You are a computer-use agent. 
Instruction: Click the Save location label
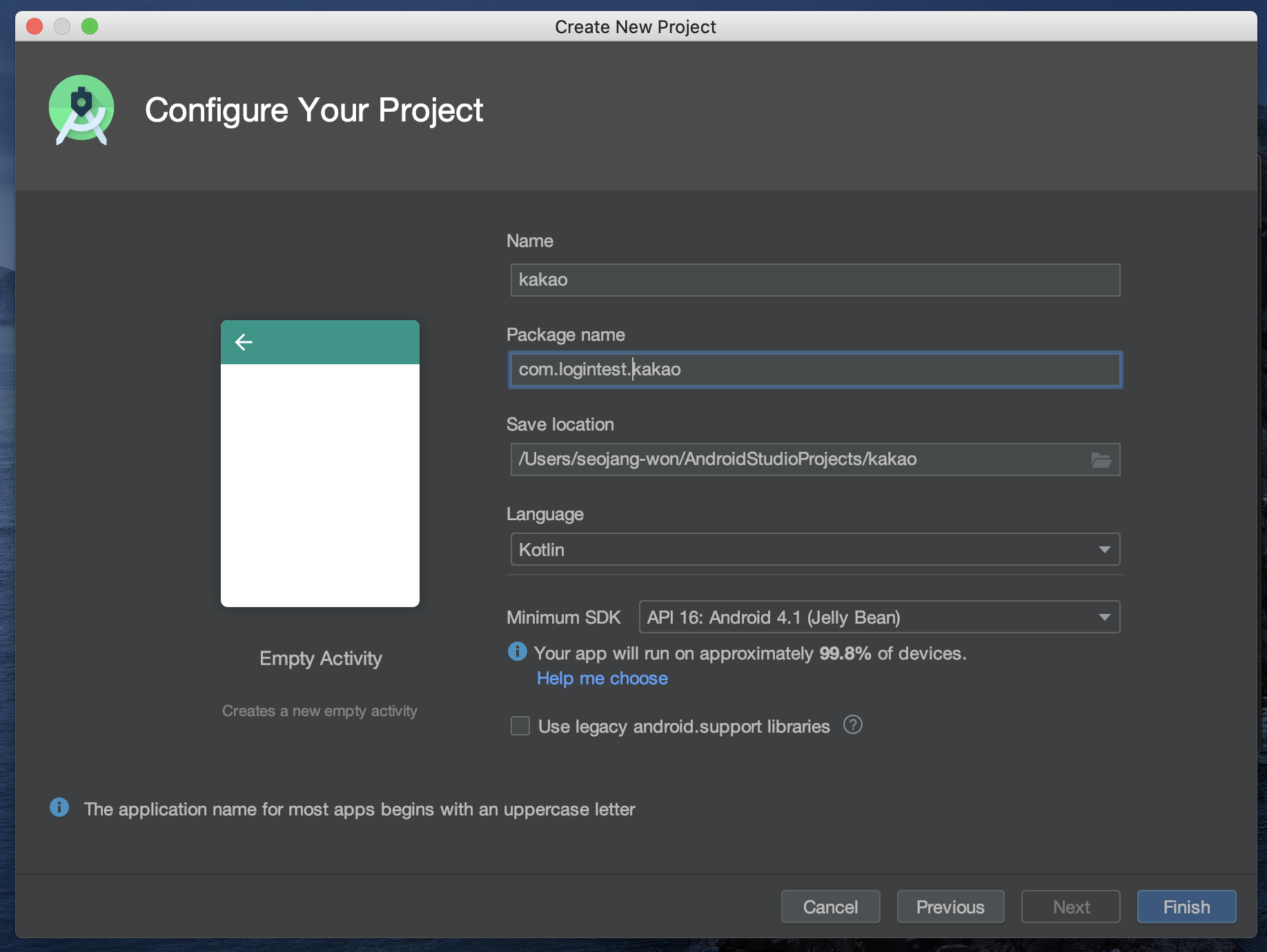[x=560, y=424]
